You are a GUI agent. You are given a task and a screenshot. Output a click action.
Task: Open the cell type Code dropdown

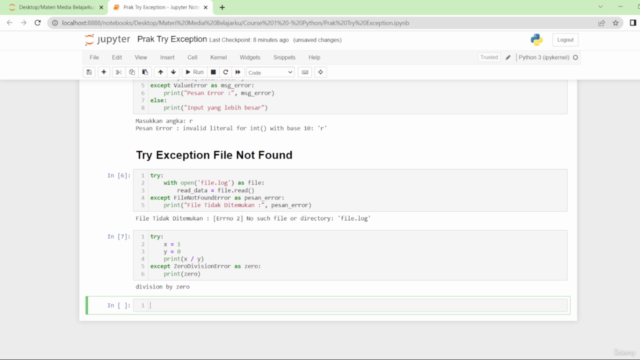270,73
